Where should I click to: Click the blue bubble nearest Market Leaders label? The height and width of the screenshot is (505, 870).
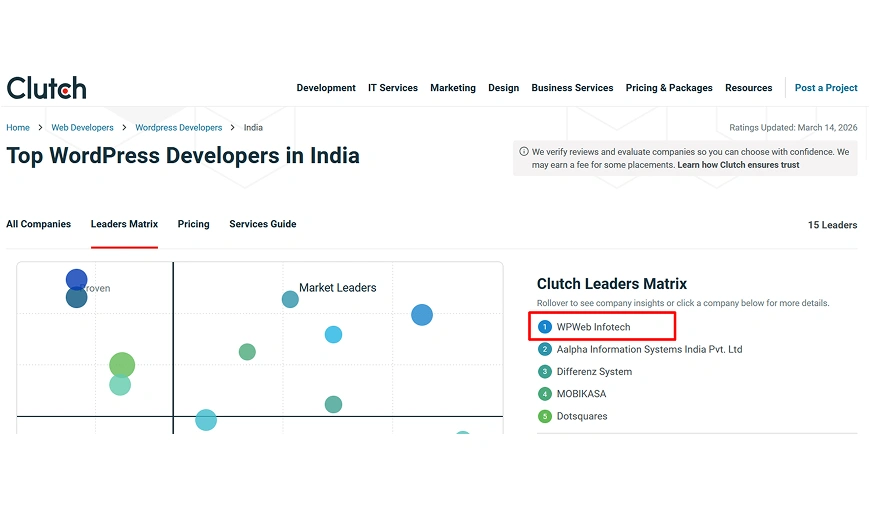coord(422,315)
